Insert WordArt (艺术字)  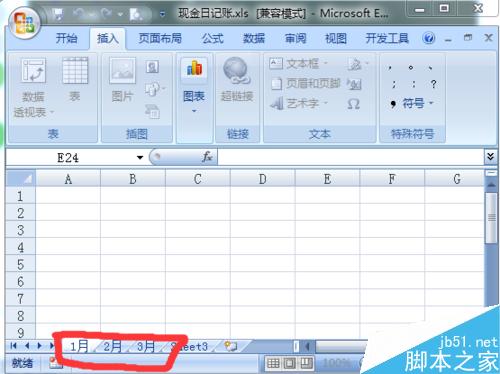(298, 104)
